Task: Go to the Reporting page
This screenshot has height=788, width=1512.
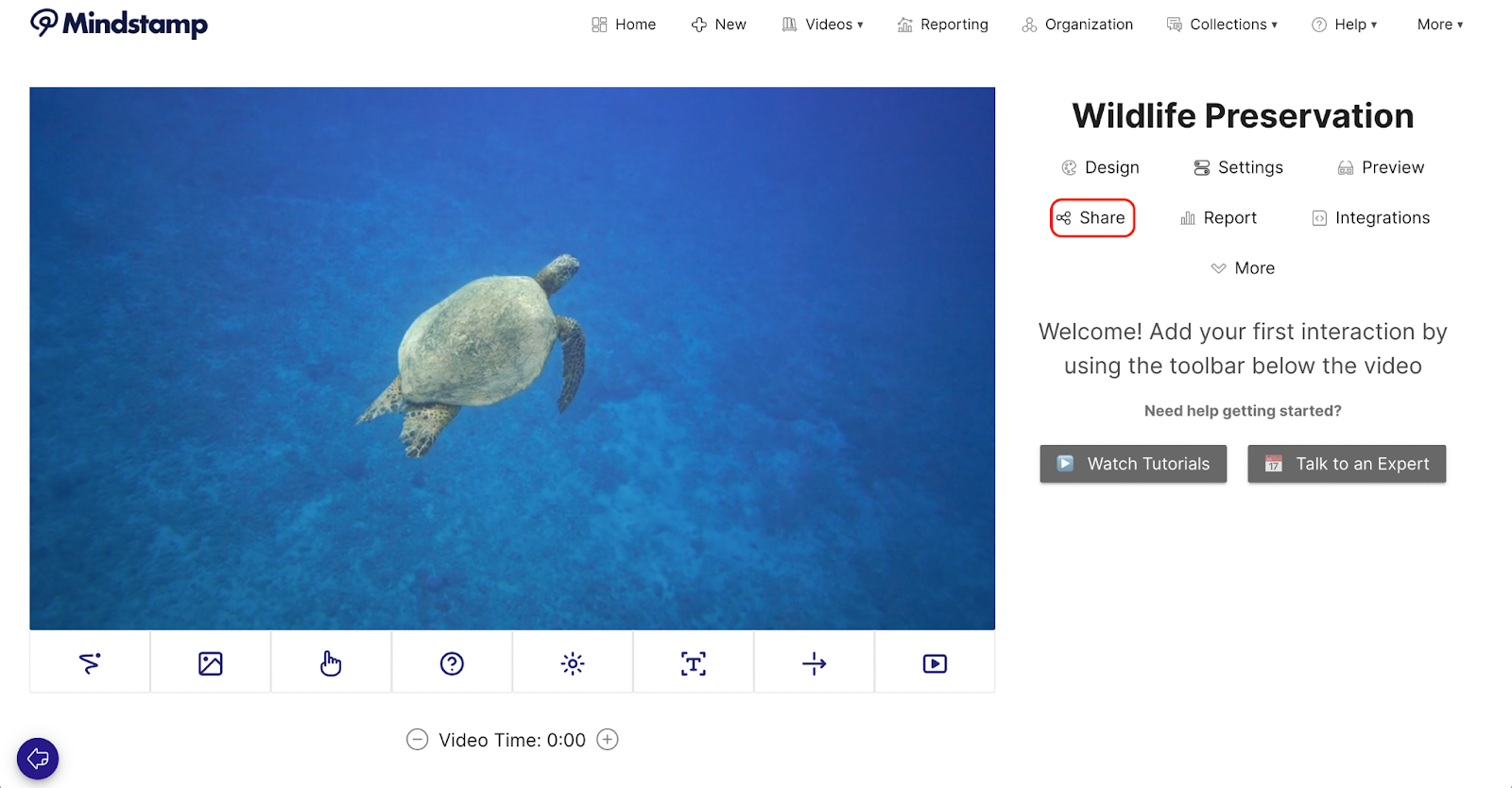Action: pyautogui.click(x=942, y=25)
